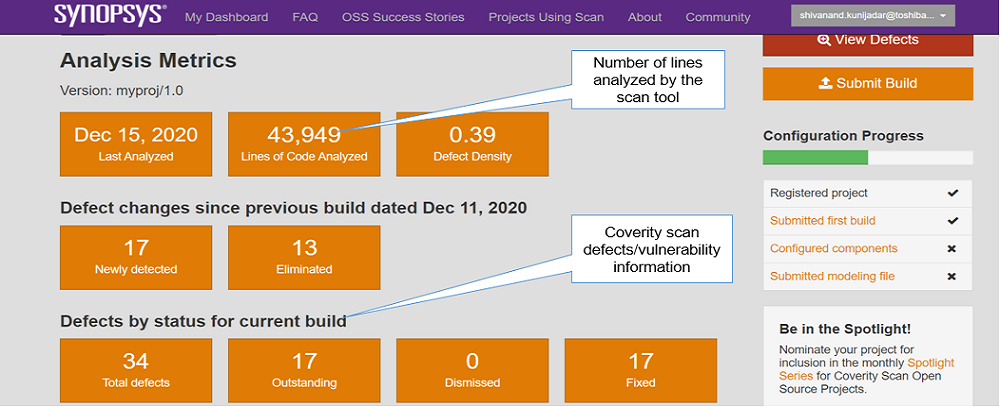
Task: Open the Dismissed 0 tile
Action: pyautogui.click(x=472, y=371)
